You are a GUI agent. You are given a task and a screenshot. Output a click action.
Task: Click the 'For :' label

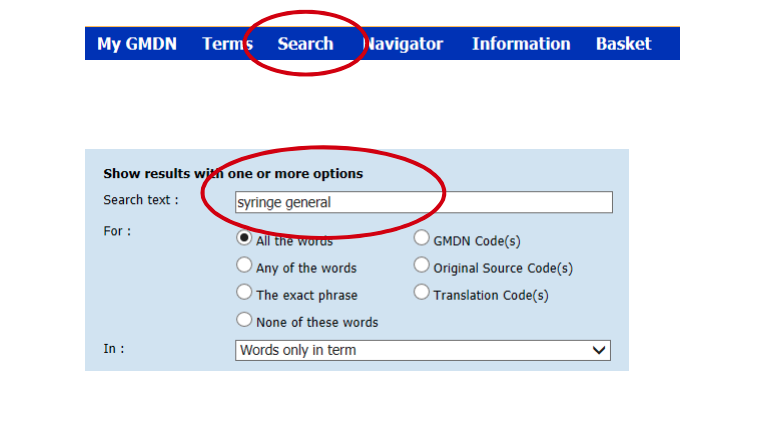pyautogui.click(x=117, y=231)
